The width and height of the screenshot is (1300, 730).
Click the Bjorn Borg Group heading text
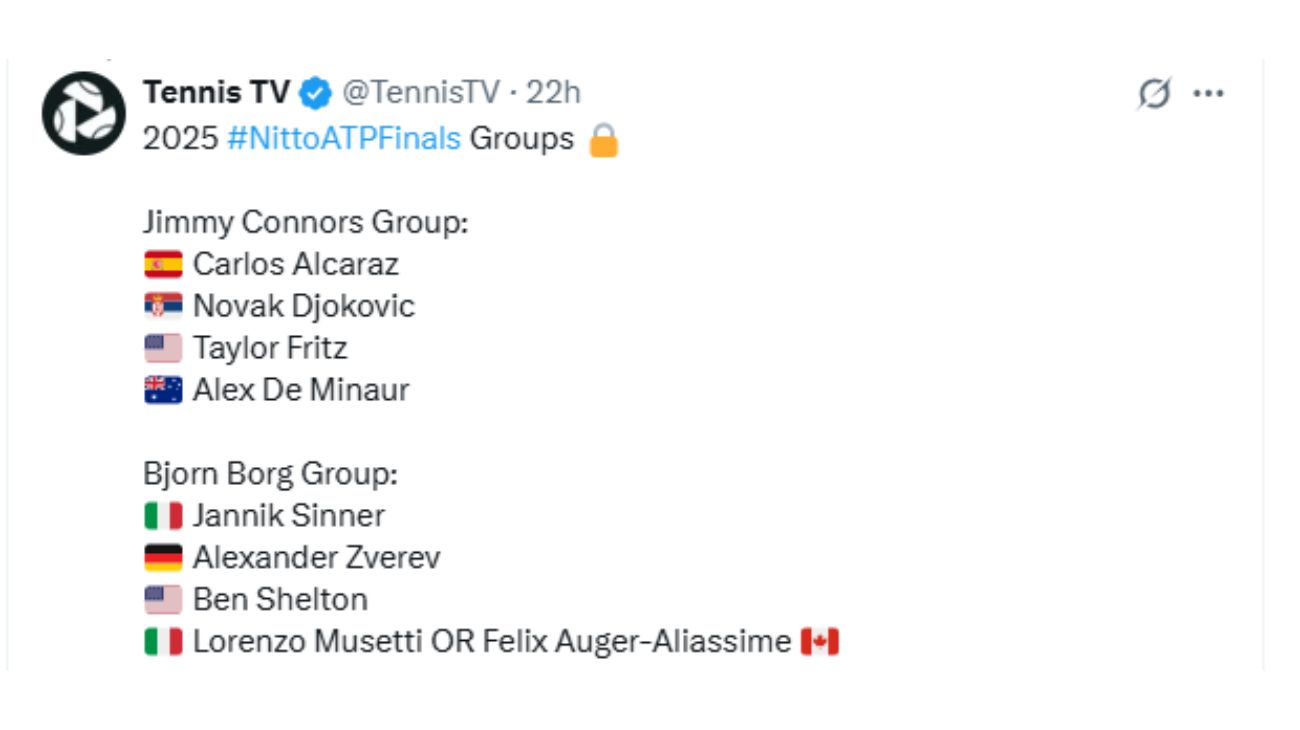pyautogui.click(x=270, y=474)
